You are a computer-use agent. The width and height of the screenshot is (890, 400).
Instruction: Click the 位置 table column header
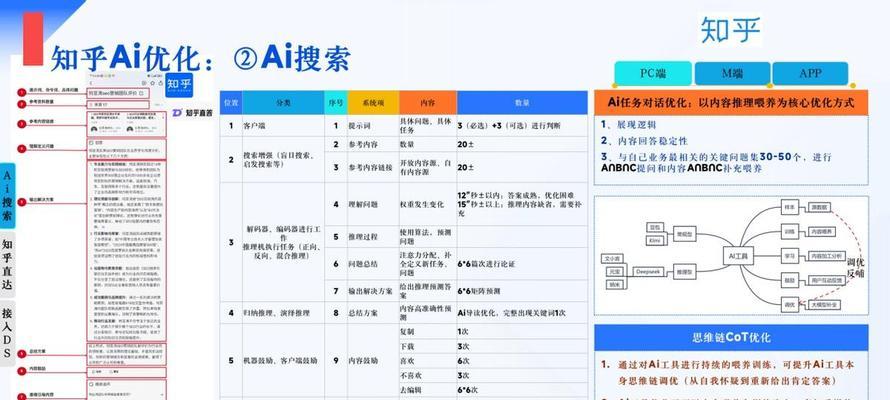231,103
